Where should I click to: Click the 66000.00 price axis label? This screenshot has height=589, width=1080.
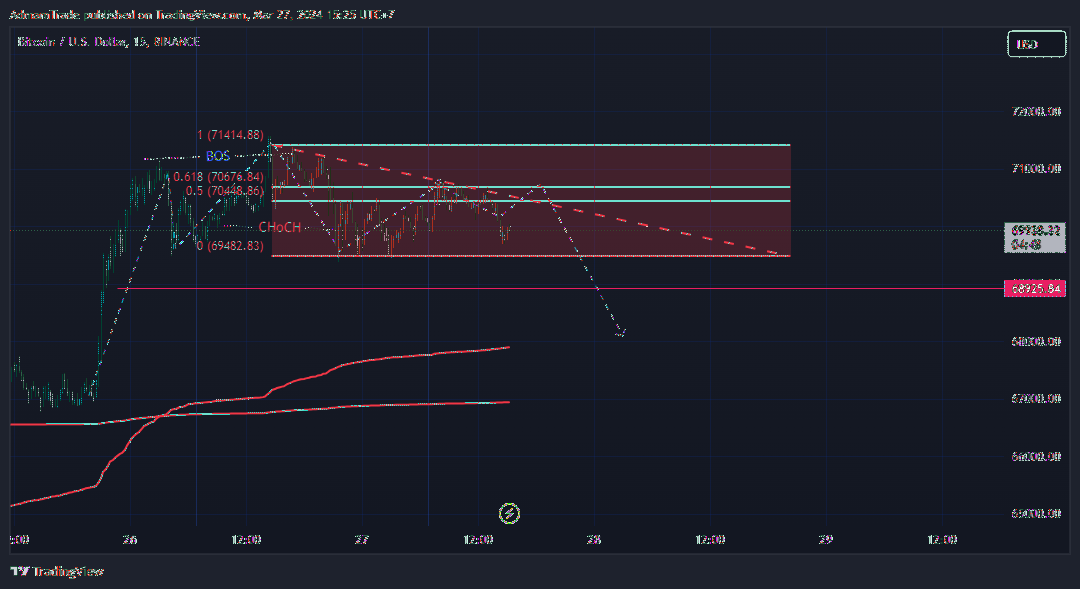click(x=1036, y=456)
